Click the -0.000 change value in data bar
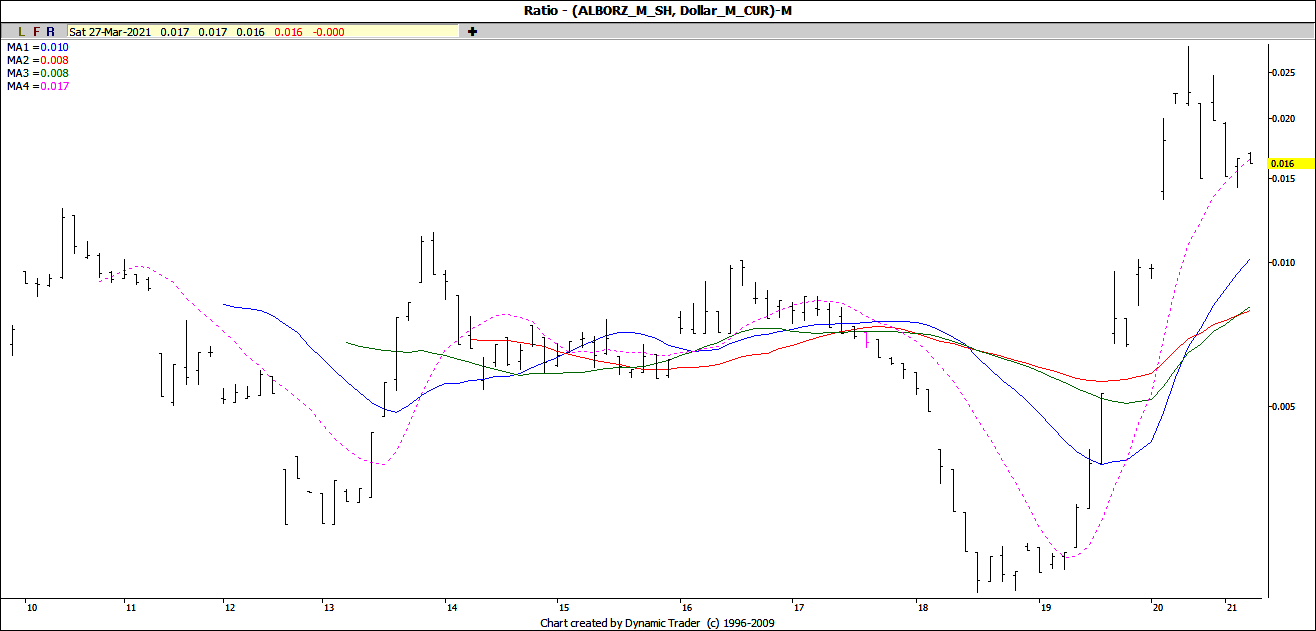 (328, 32)
